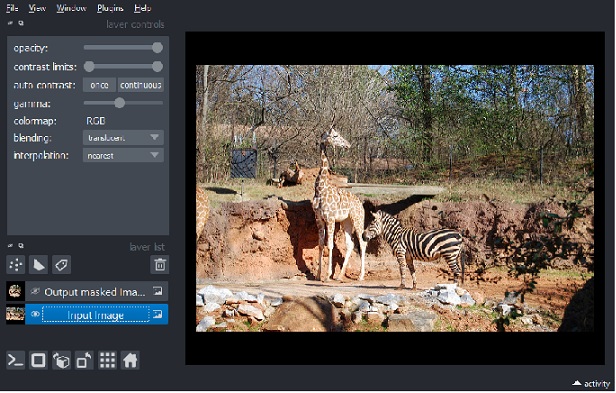This screenshot has width=616, height=393.
Task: Enable continuous auto-contrast
Action: 141,85
